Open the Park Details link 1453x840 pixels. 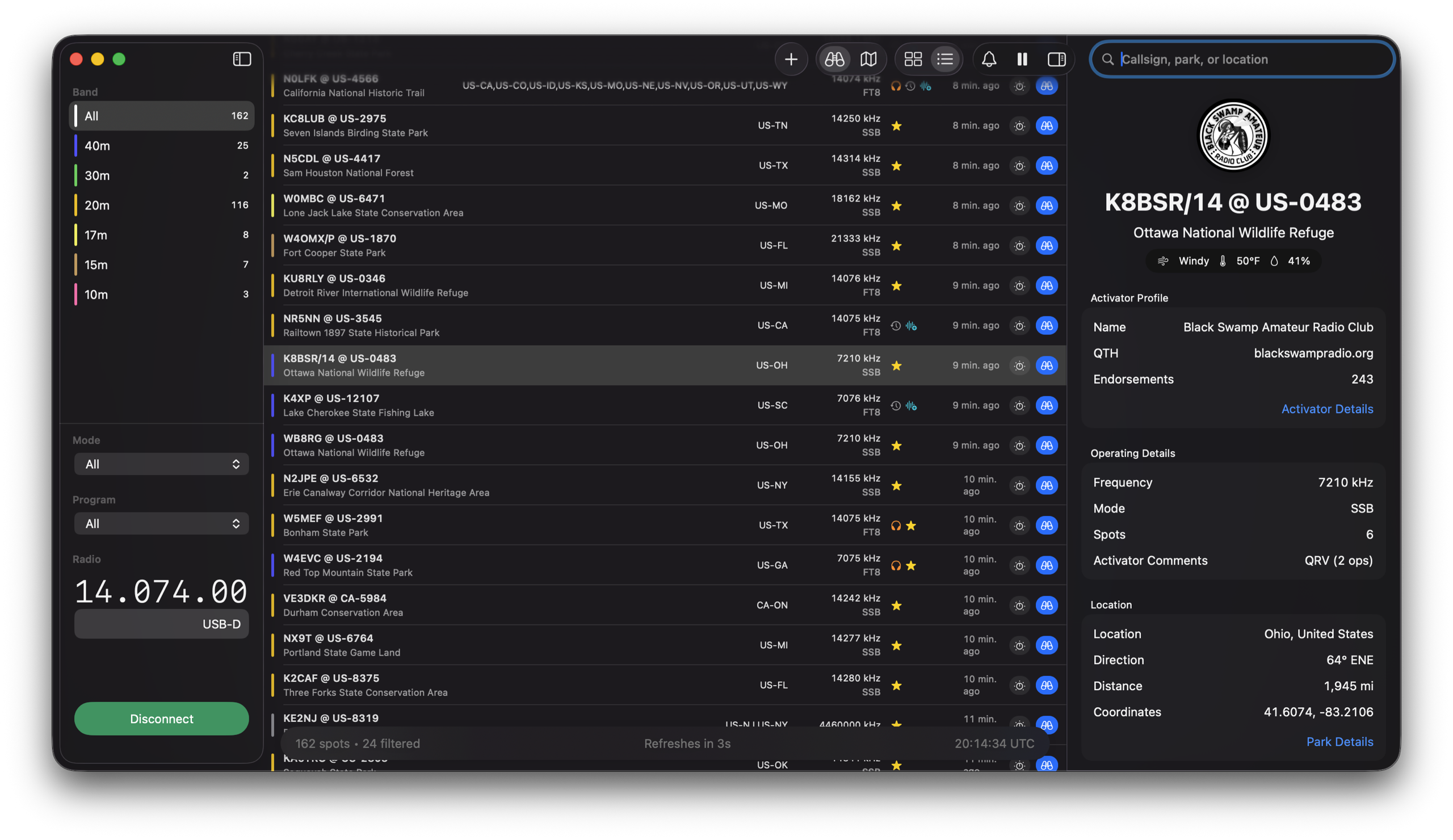pos(1339,741)
